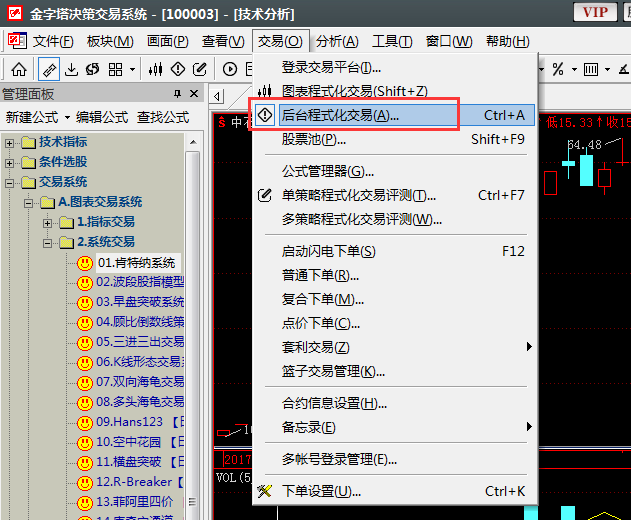Click the candlestick chart trading toolbar icon
The width and height of the screenshot is (631, 520).
click(155, 69)
